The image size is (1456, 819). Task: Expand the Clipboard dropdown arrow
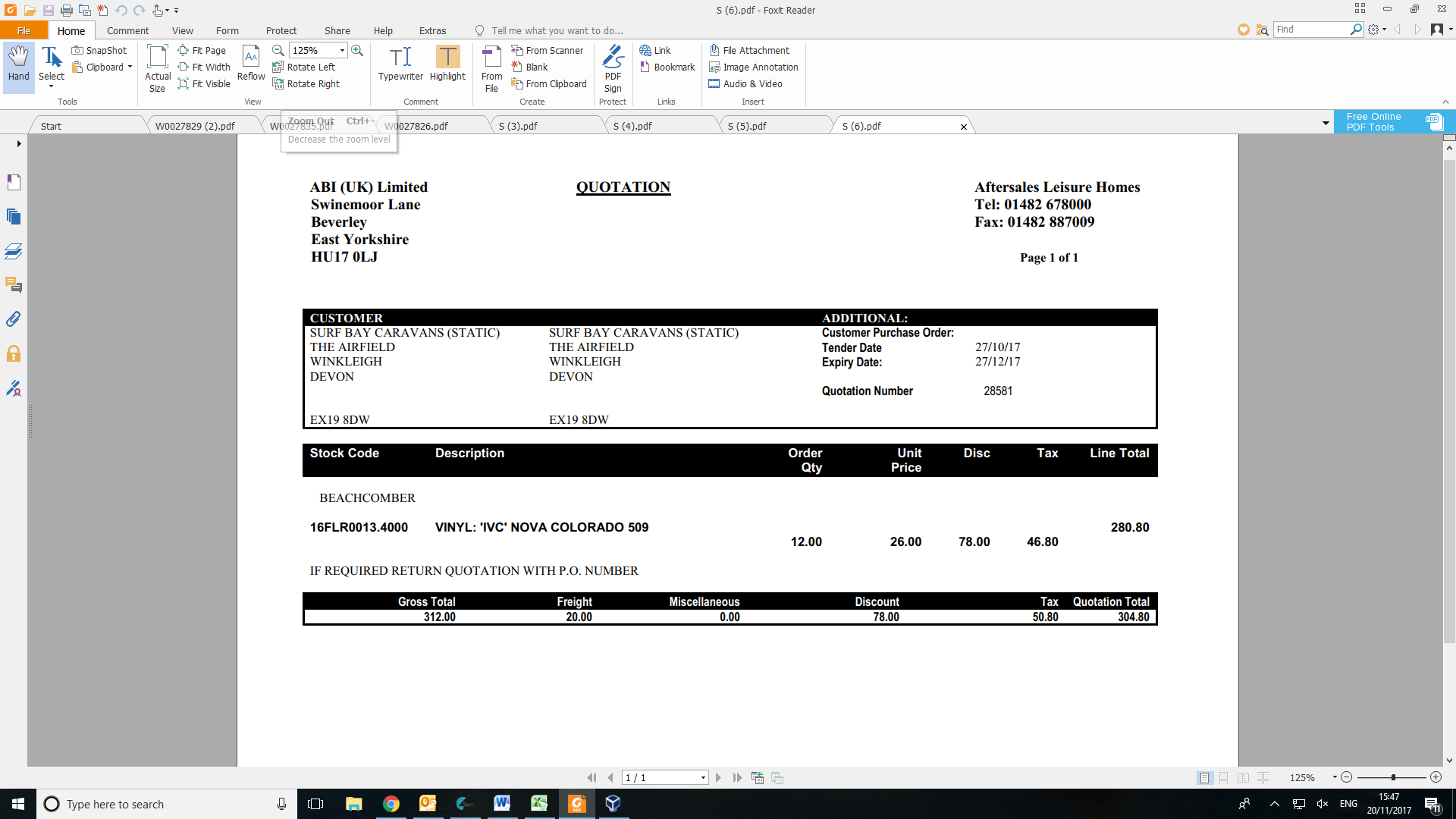click(x=130, y=67)
